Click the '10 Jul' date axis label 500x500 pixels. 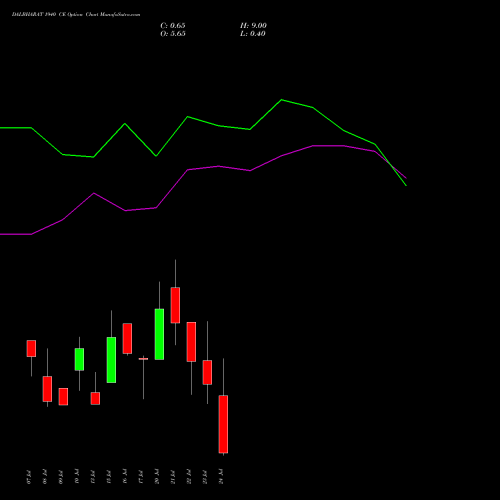[x=77, y=477]
